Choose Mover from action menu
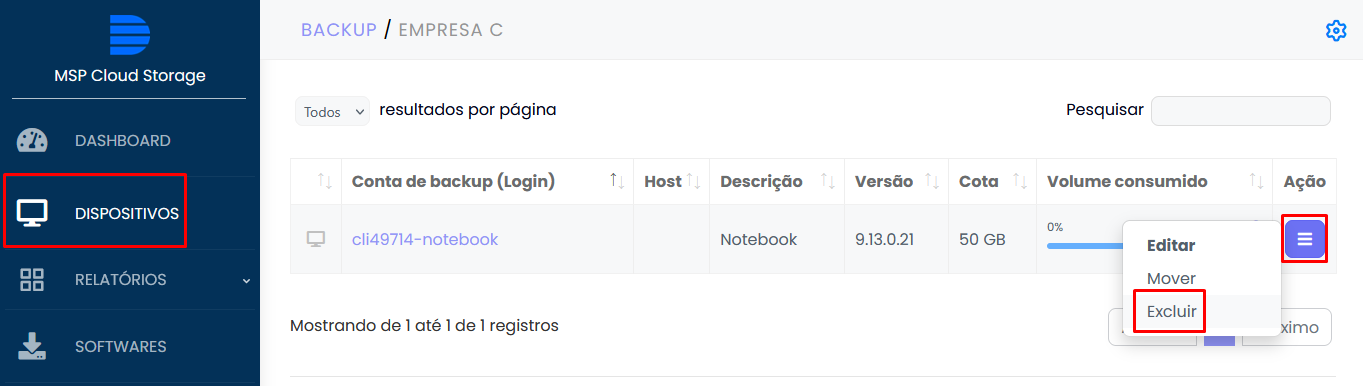The image size is (1363, 386). (x=1171, y=278)
